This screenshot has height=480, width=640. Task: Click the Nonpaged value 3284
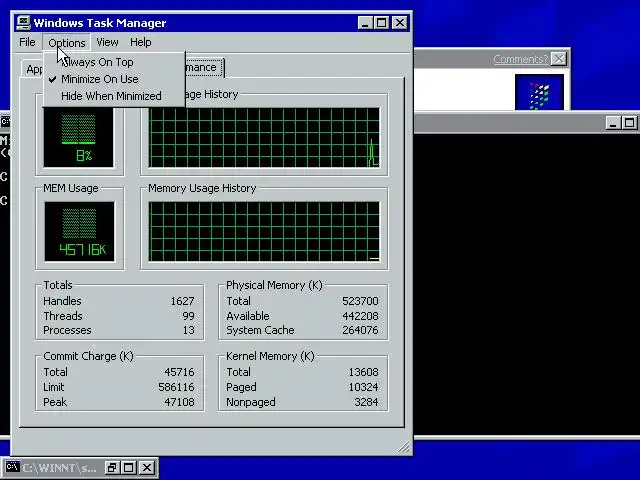[x=366, y=402]
